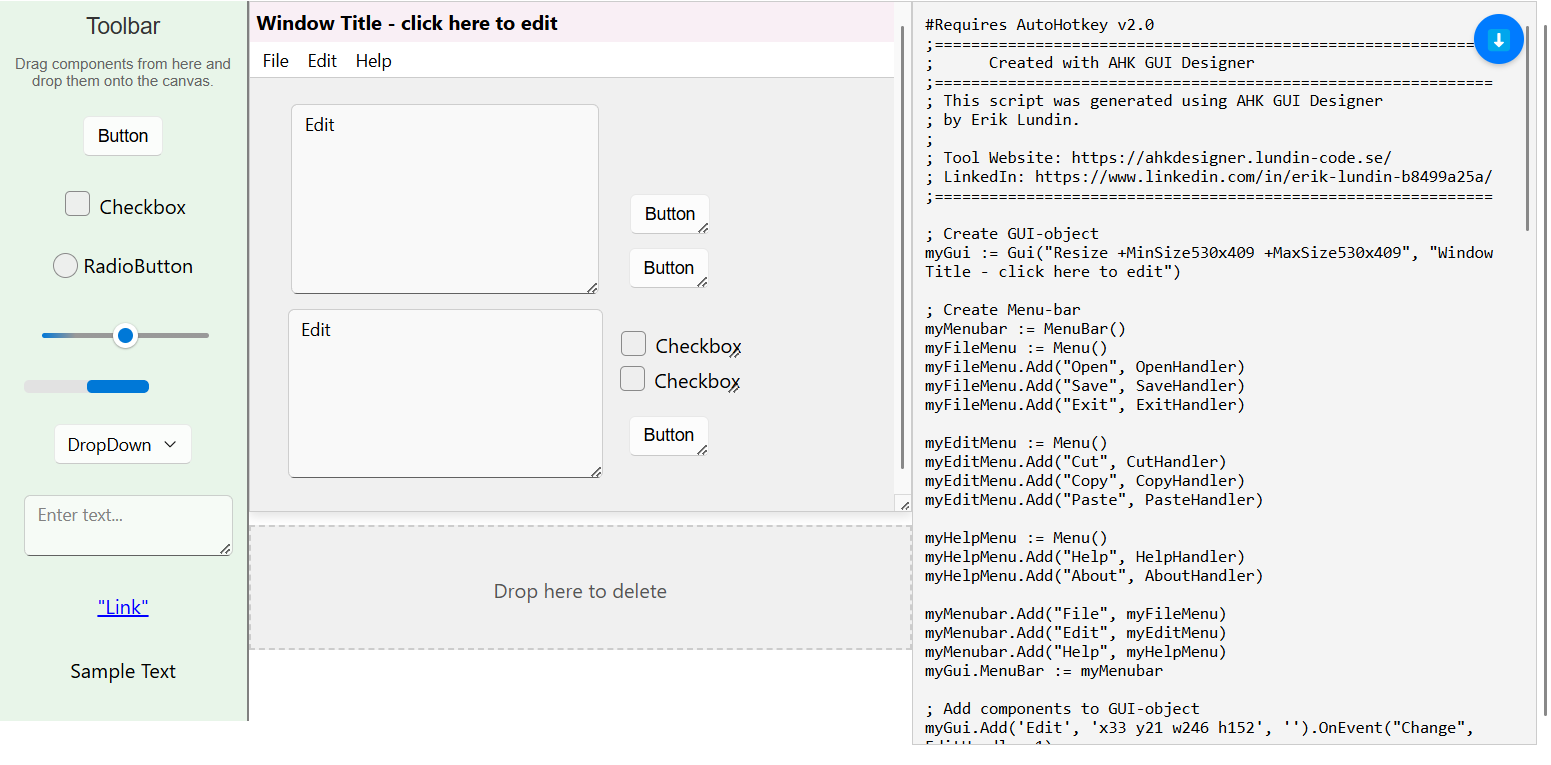Screen dimensions: 1551x765
Task: Toggle the Checkbox in the Toolbar
Action: click(x=78, y=205)
